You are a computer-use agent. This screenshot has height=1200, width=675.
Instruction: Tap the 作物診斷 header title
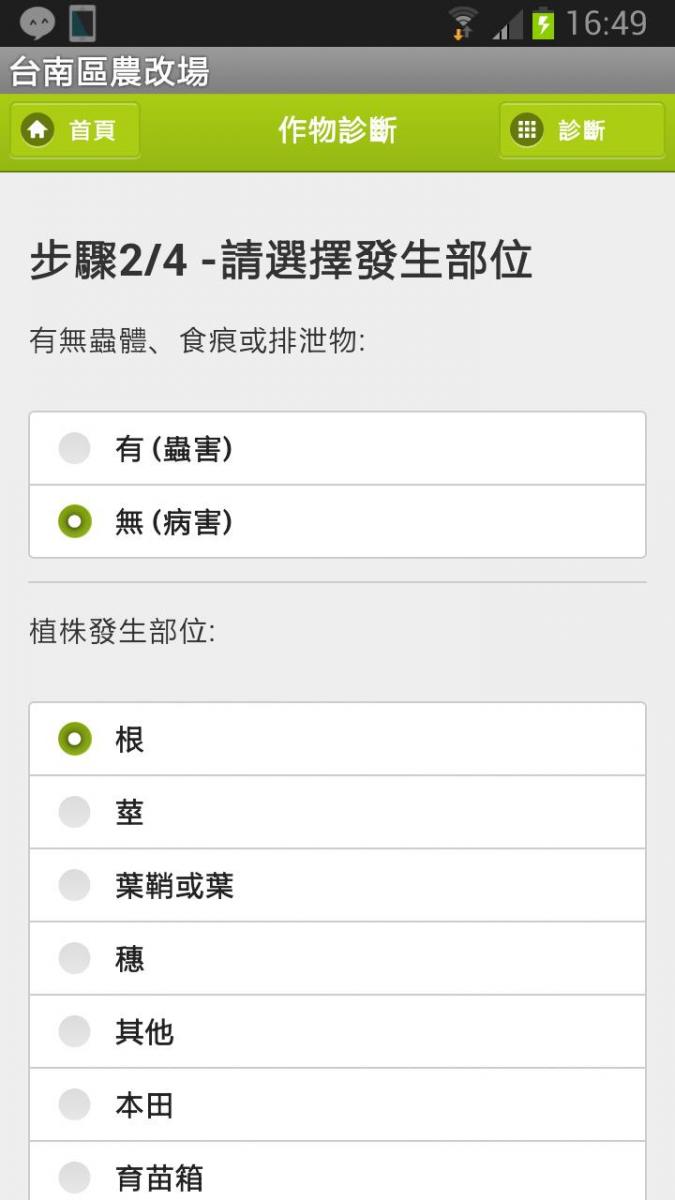pos(337,130)
